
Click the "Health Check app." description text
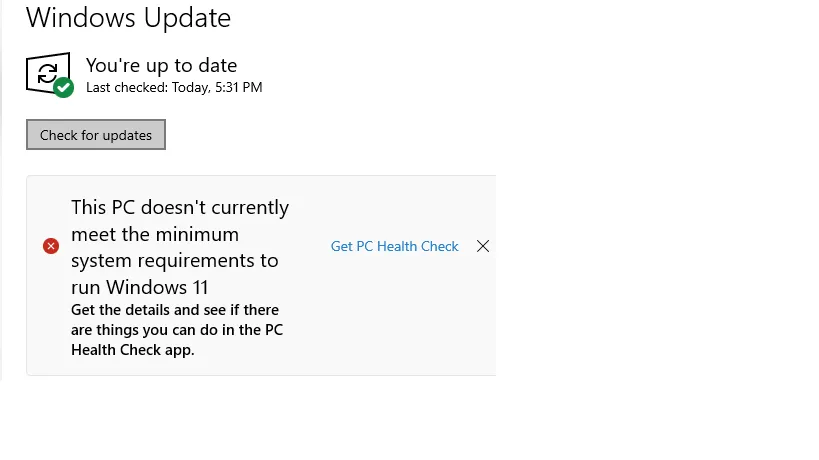pyautogui.click(x=133, y=350)
